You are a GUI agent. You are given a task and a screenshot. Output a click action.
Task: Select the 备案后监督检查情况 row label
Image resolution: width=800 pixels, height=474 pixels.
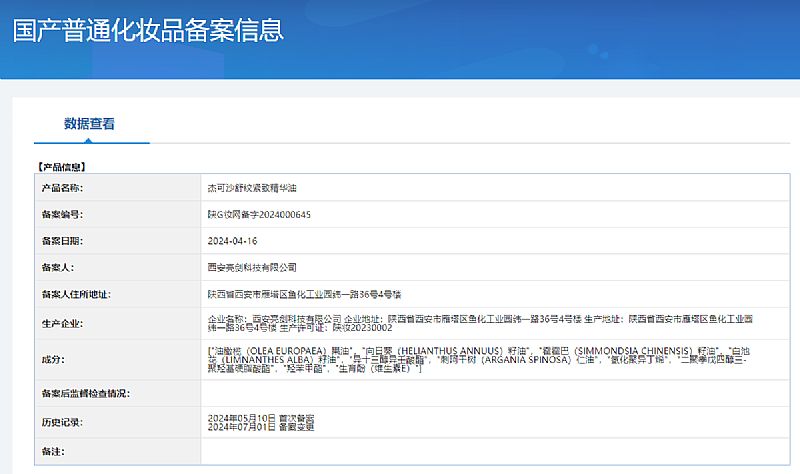click(85, 394)
